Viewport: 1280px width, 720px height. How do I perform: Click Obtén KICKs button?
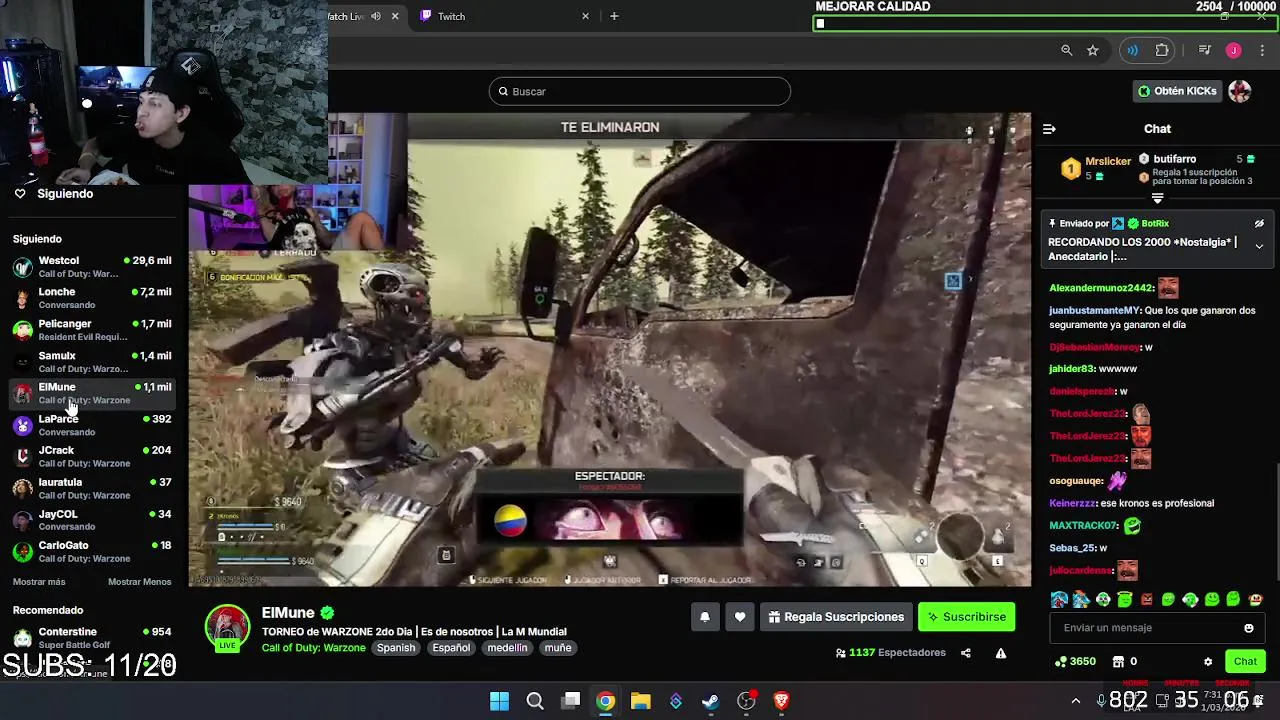1177,91
